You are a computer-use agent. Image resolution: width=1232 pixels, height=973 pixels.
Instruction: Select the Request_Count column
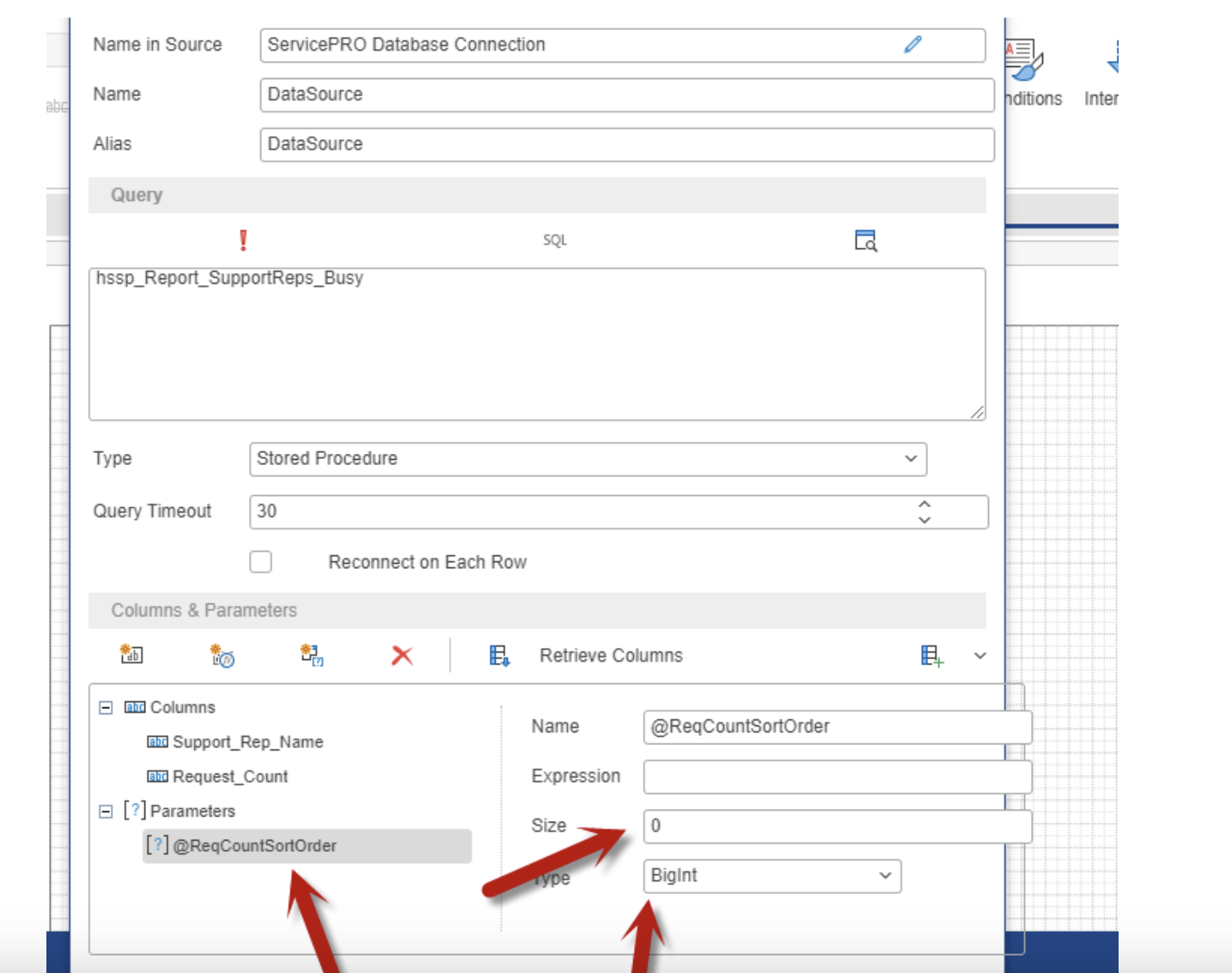coord(230,776)
